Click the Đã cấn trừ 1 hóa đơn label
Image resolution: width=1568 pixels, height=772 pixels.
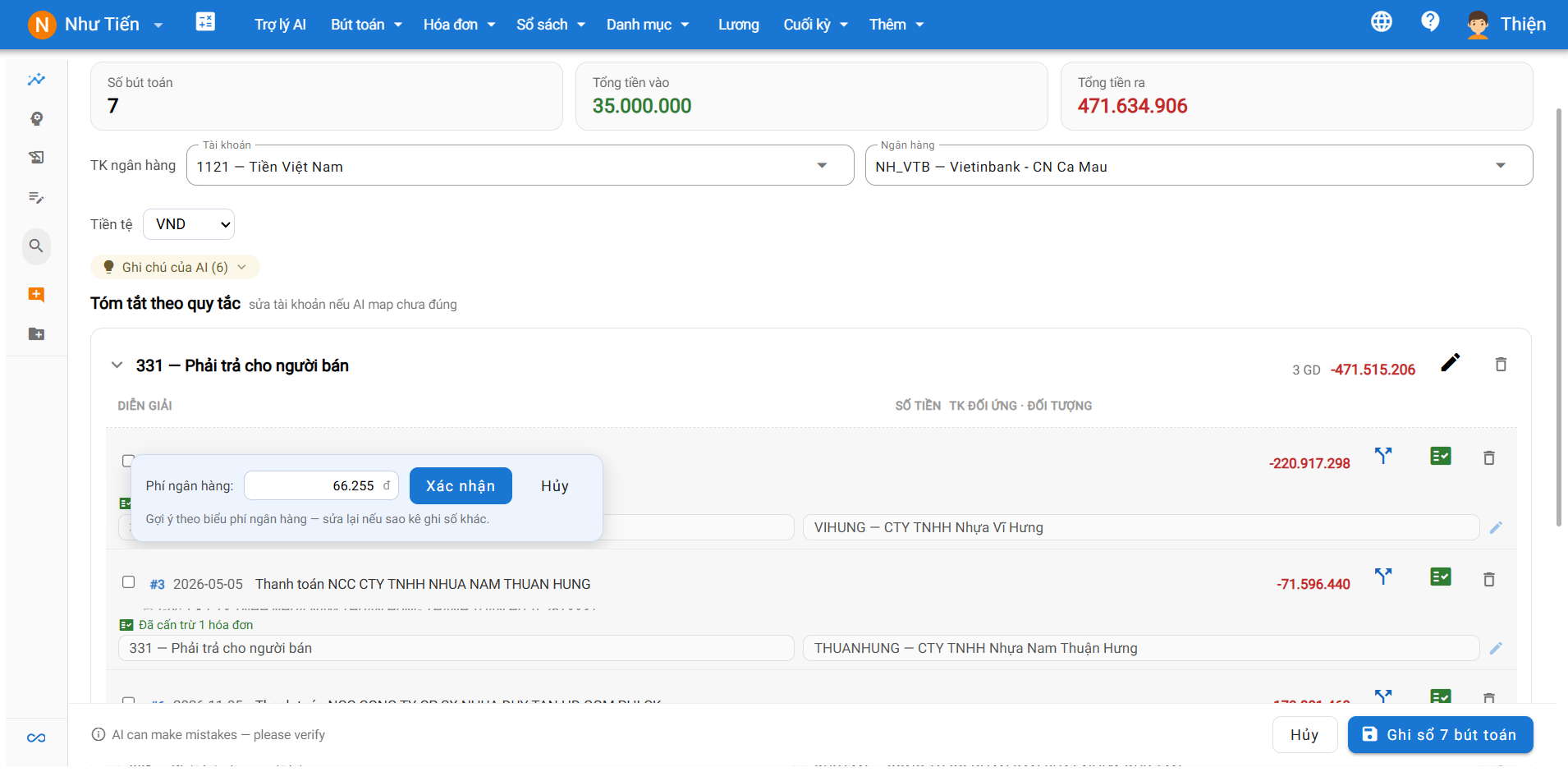(195, 624)
